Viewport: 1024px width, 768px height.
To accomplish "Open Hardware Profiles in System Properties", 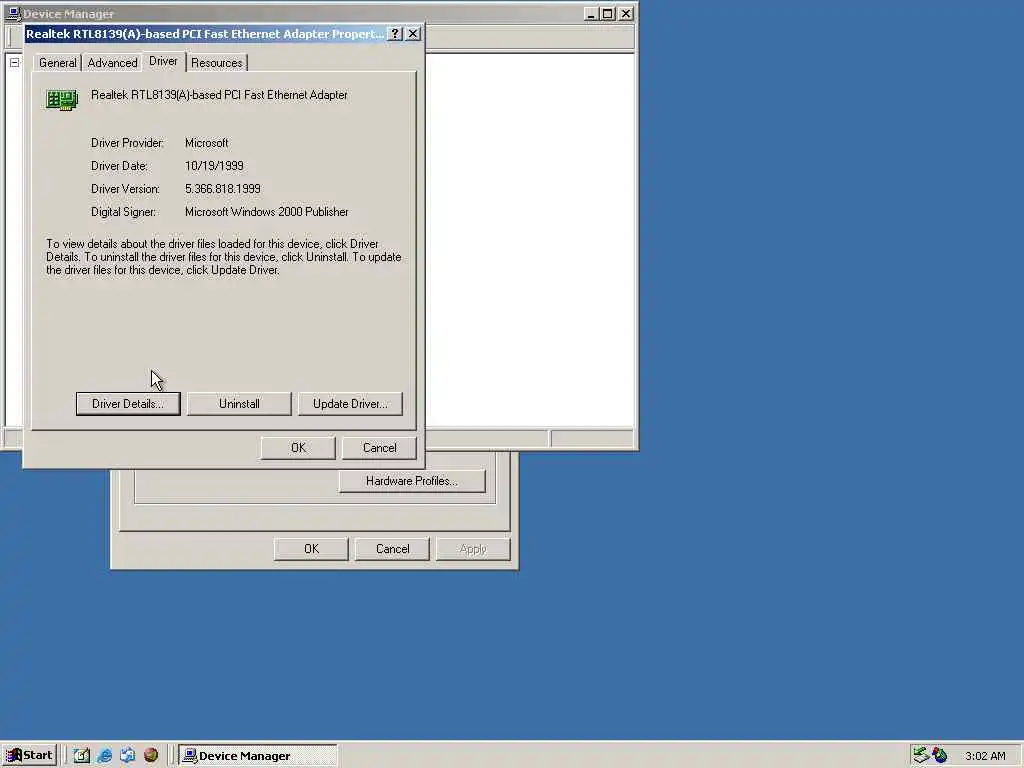I will point(412,481).
